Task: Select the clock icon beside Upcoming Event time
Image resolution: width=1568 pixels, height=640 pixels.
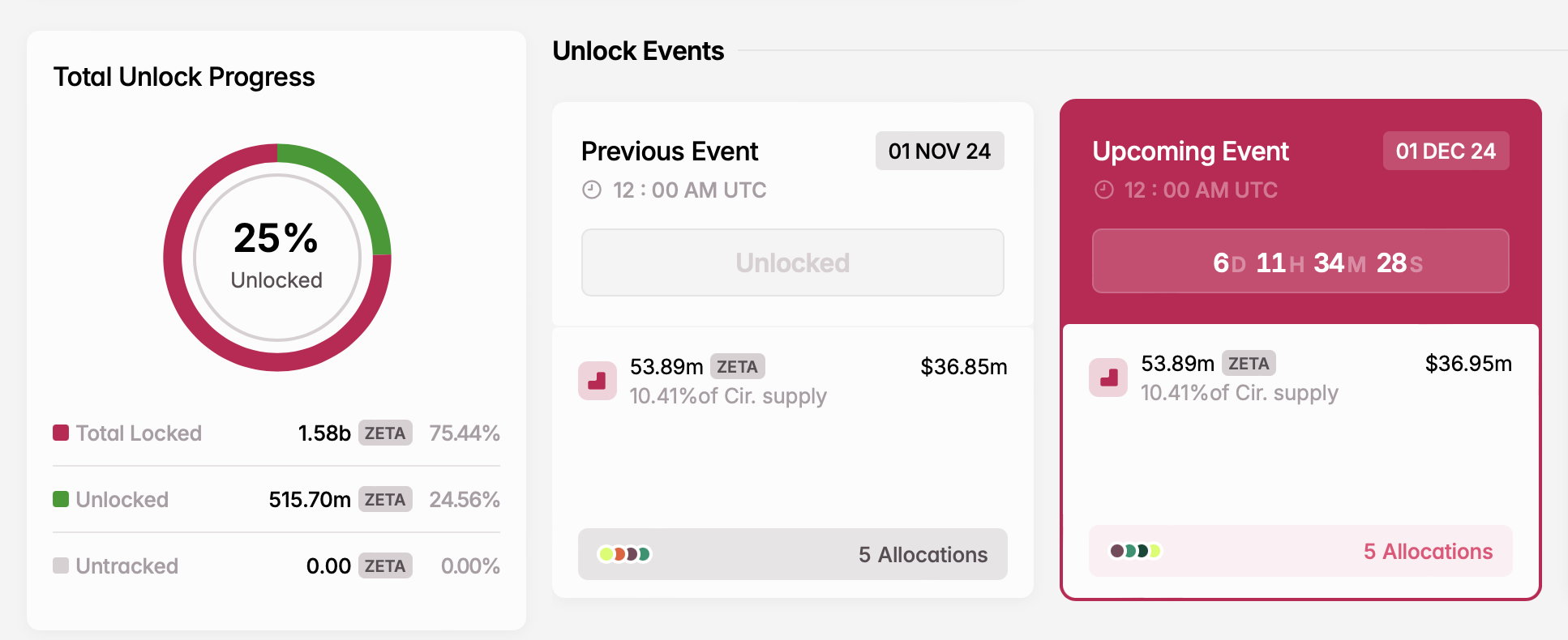Action: [1103, 190]
